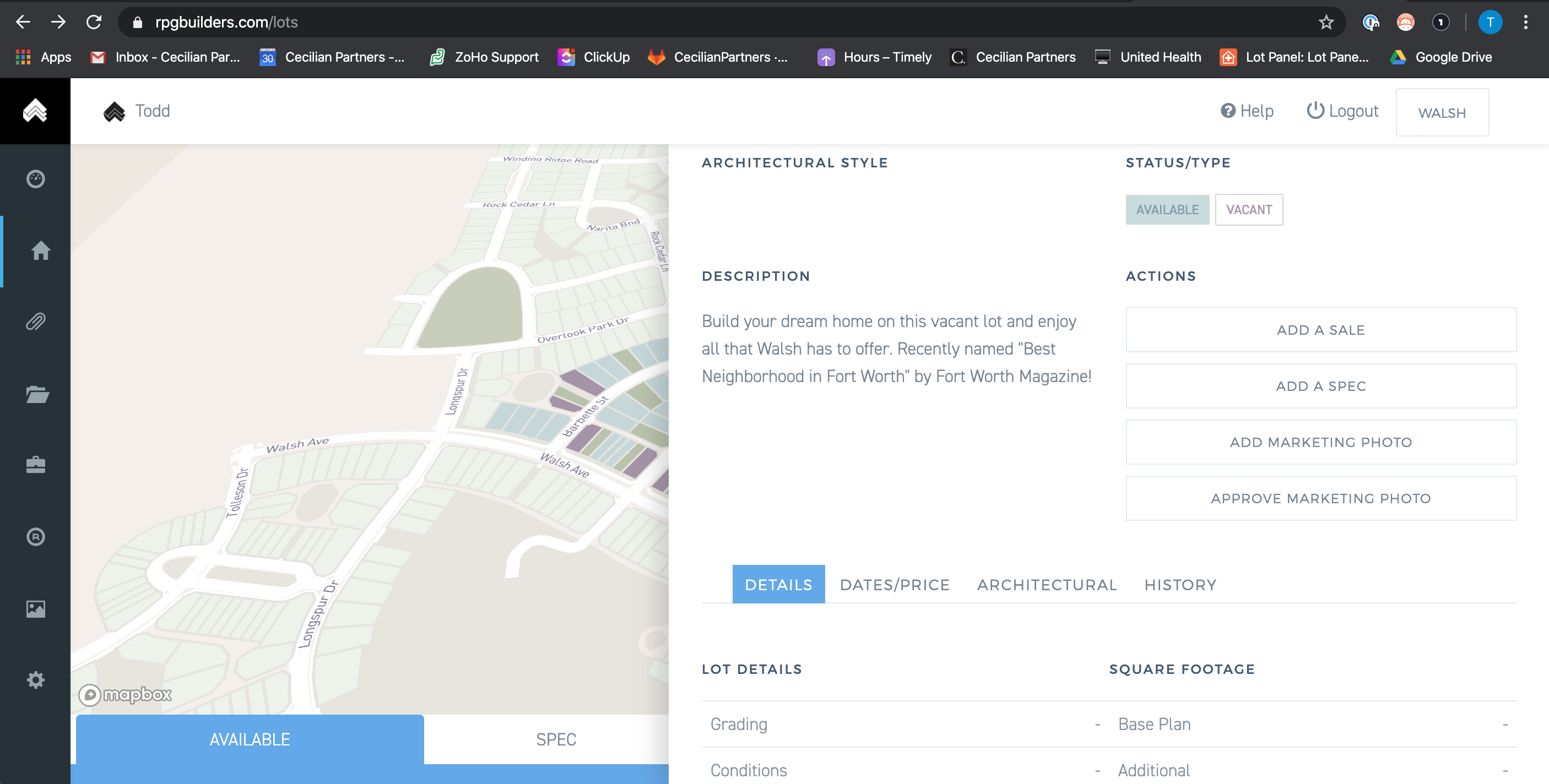1549x784 pixels.
Task: Toggle the AVAILABLE status tag
Action: click(x=1167, y=209)
